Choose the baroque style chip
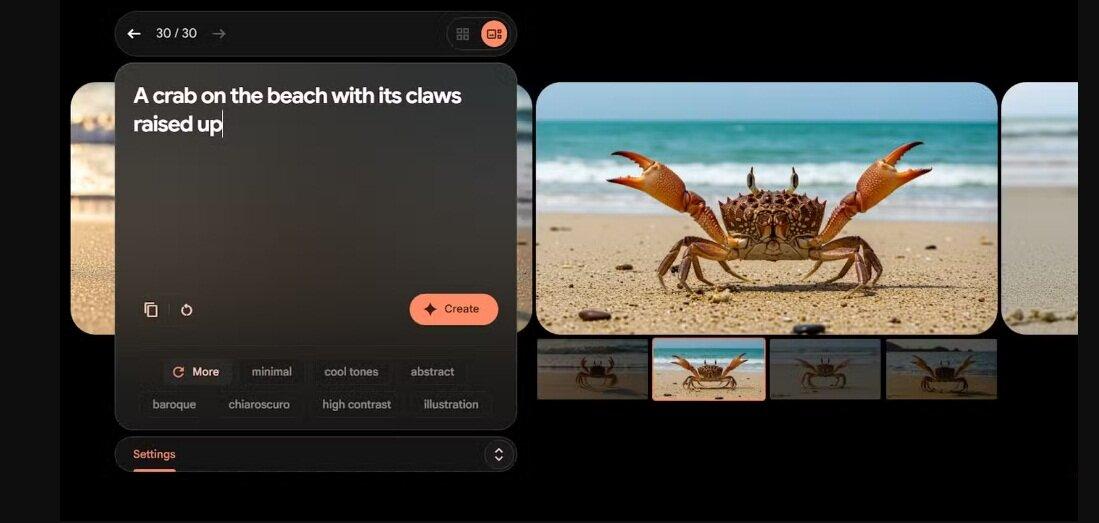This screenshot has width=1099, height=523. (x=174, y=405)
